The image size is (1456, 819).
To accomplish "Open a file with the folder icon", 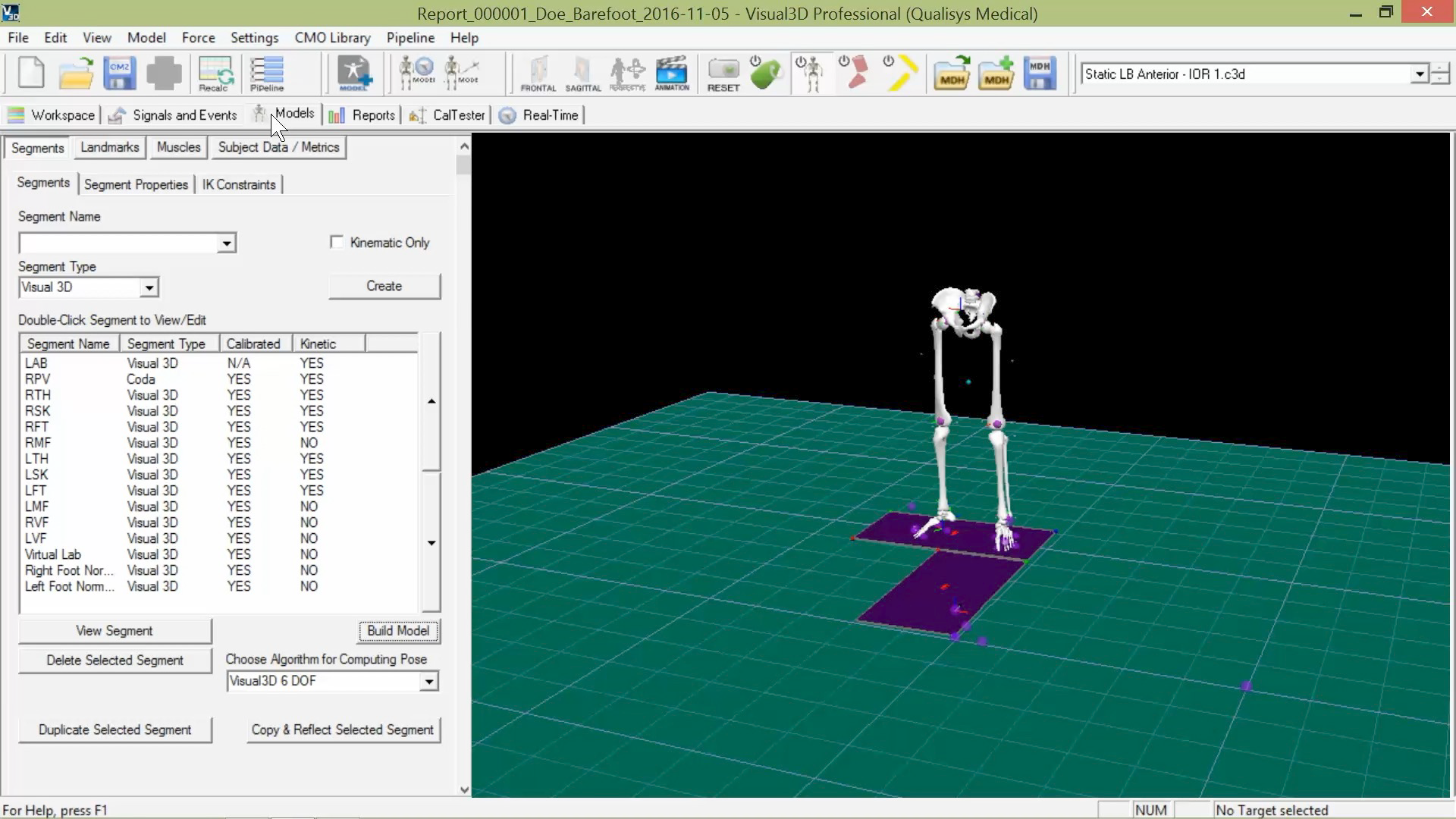I will (x=76, y=74).
